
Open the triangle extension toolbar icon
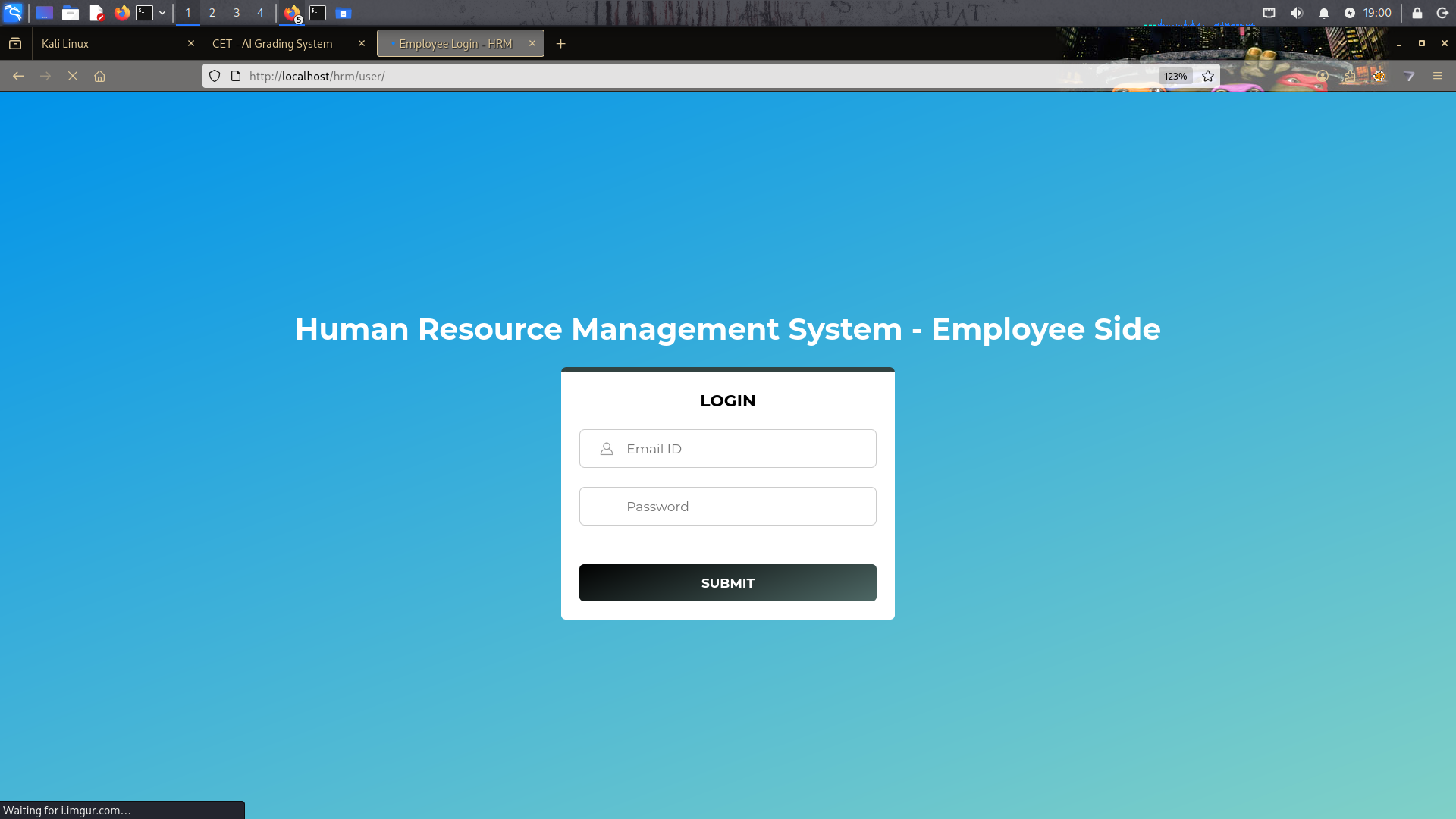click(x=1409, y=76)
